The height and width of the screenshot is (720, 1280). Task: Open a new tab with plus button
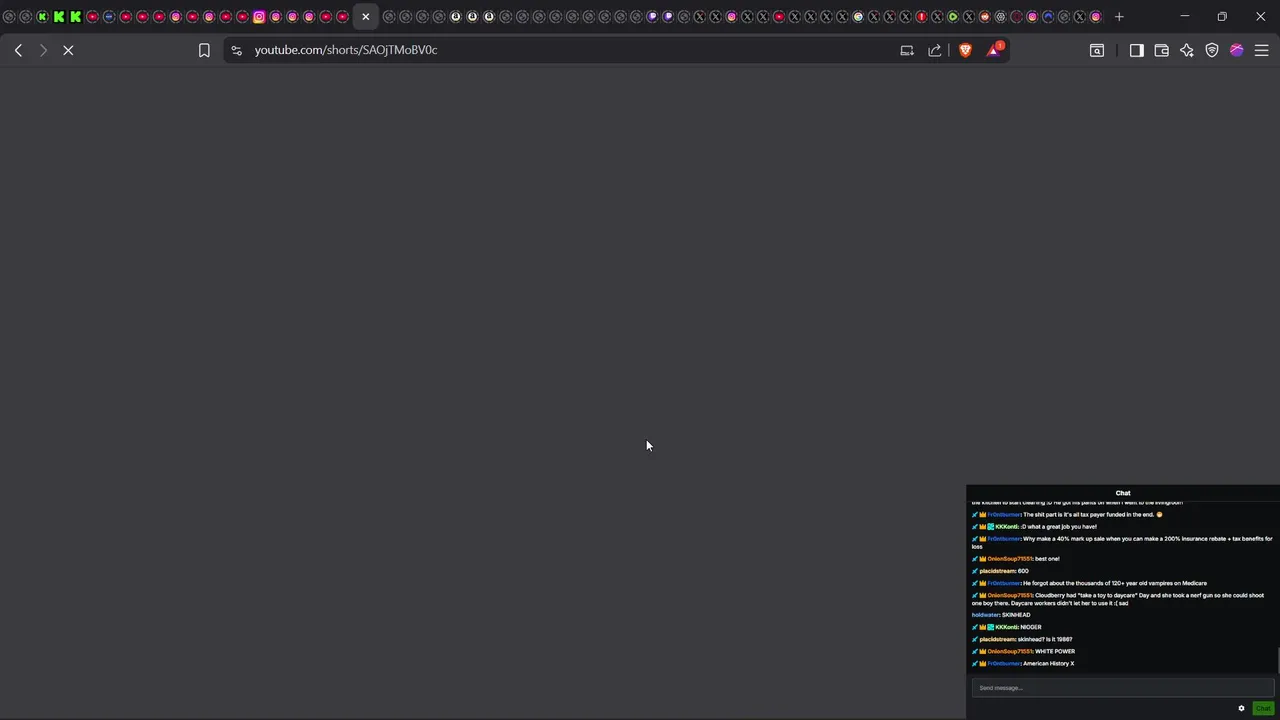1119,17
